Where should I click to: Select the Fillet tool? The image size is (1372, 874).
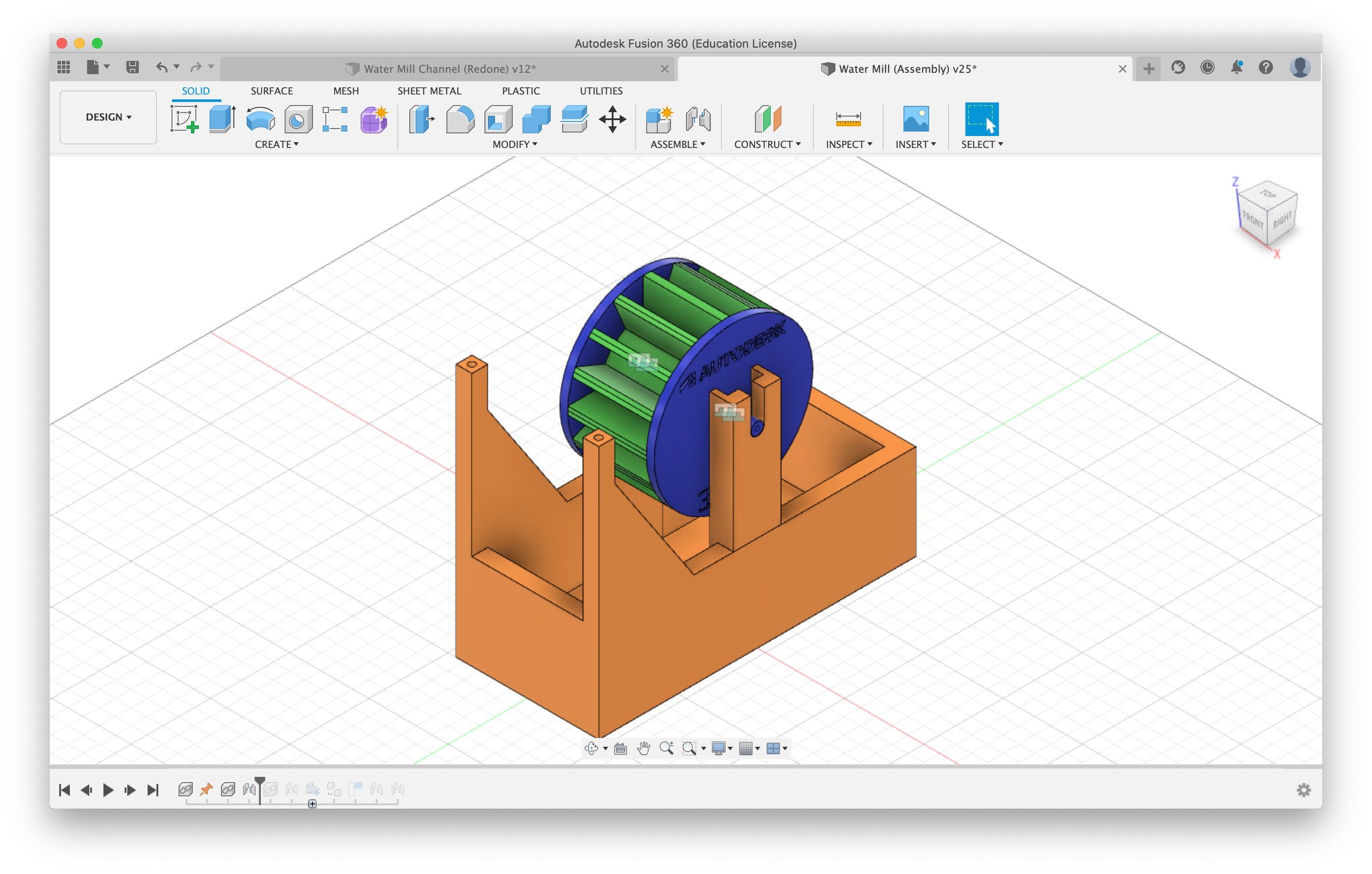(460, 120)
